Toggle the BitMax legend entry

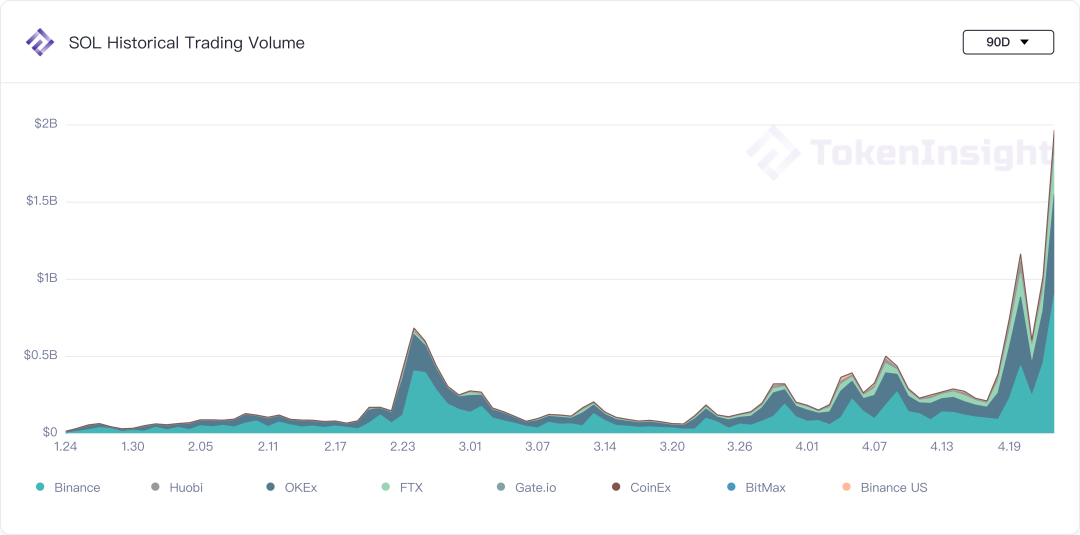[756, 487]
